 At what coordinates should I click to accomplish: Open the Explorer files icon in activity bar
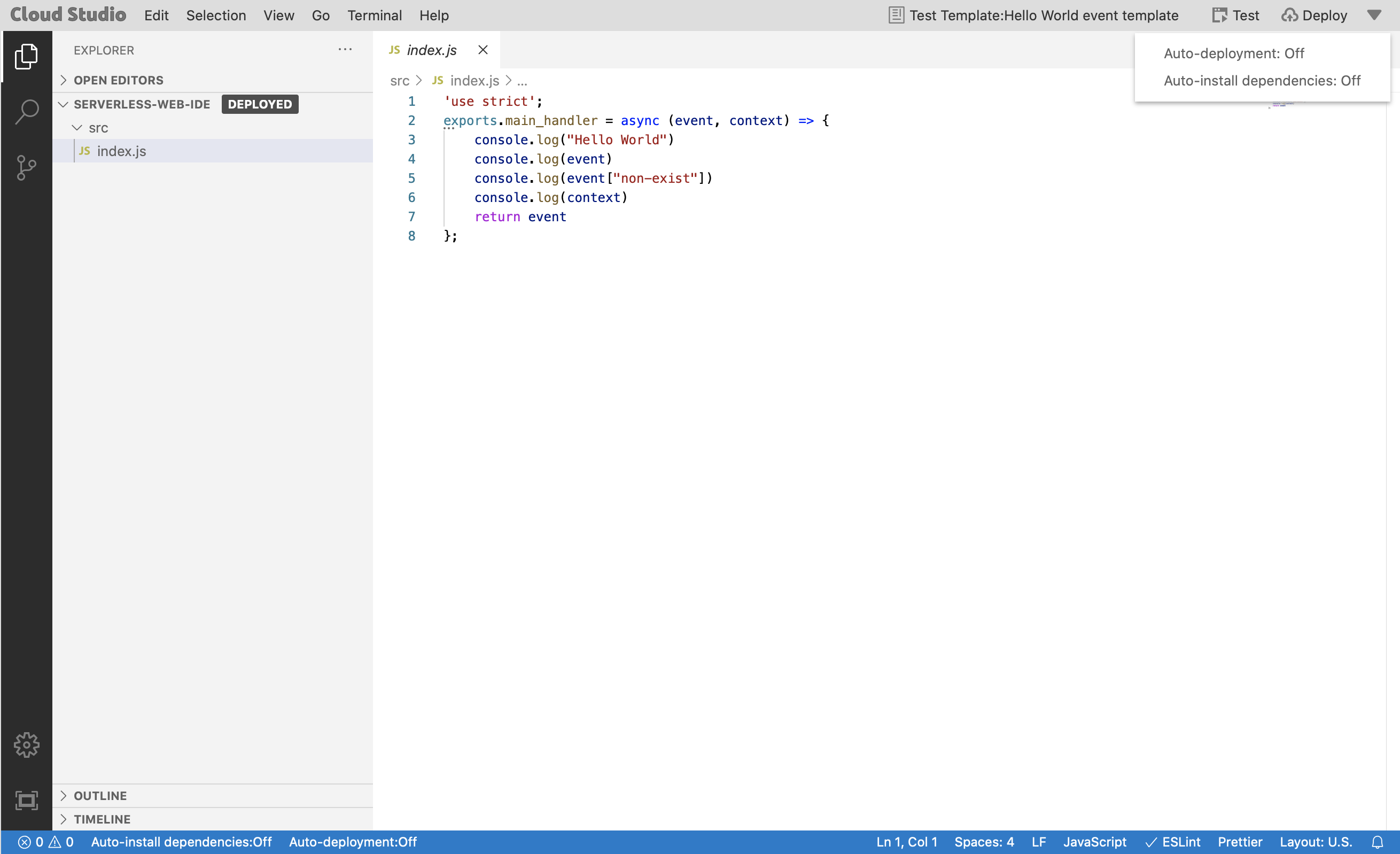click(x=26, y=56)
